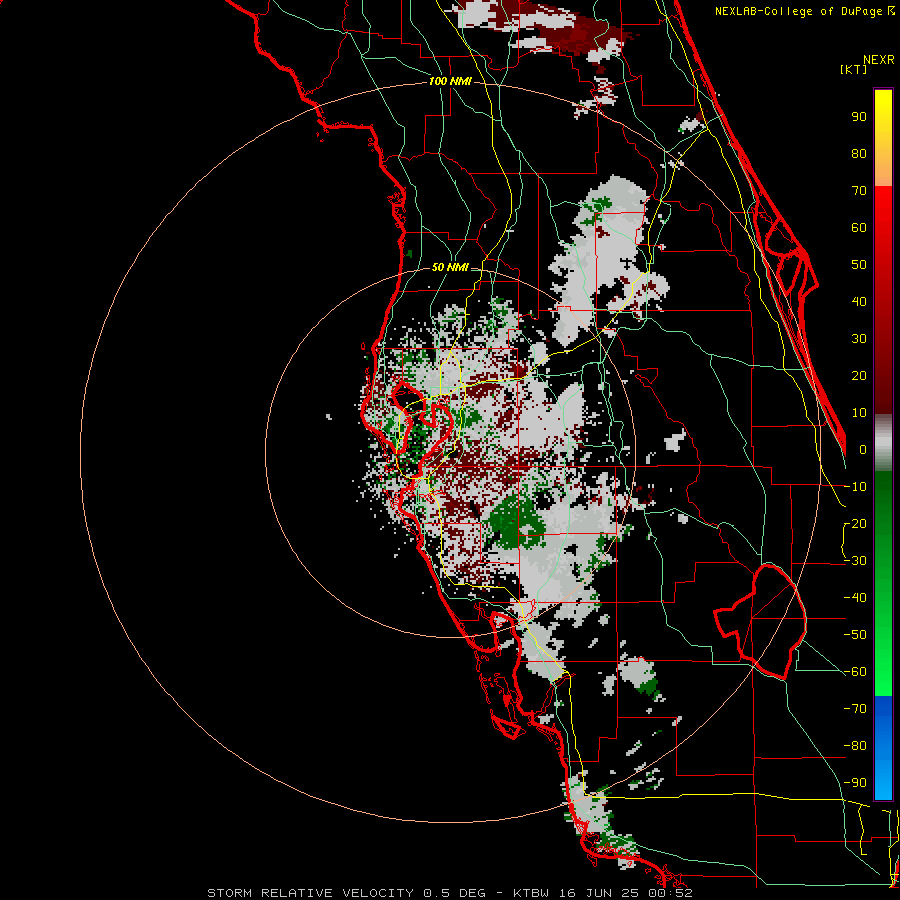Click the -70 scale label
The image size is (900, 900).
[x=855, y=709]
